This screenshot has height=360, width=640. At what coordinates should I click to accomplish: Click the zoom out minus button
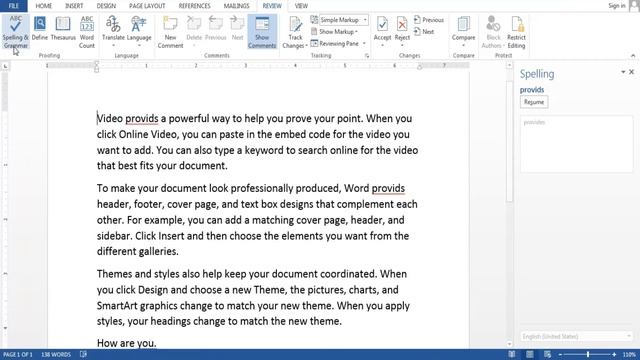560,355
